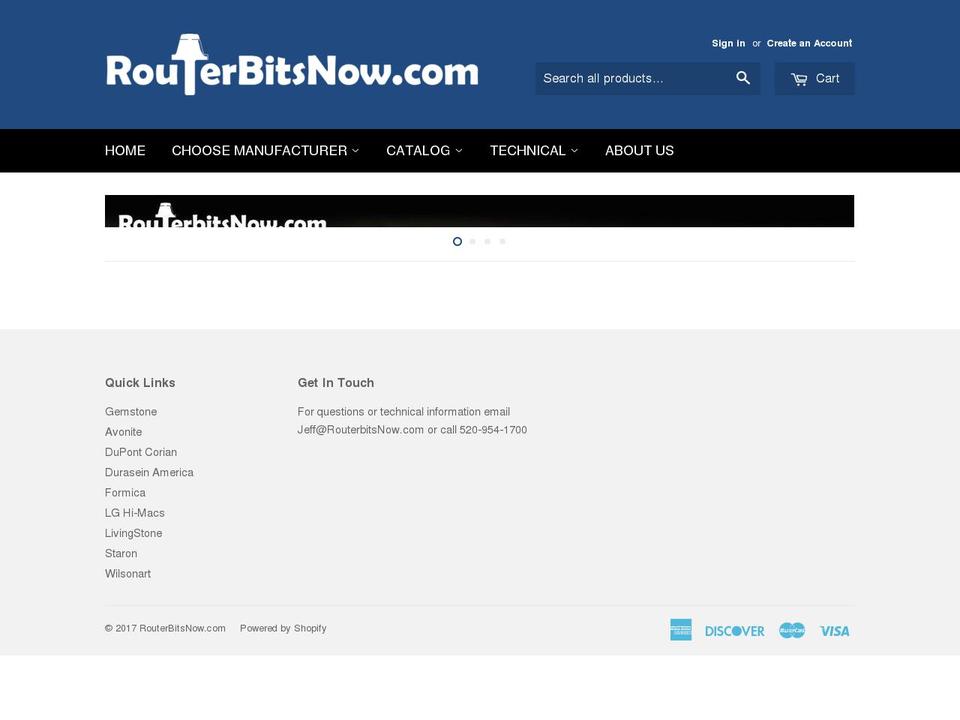
Task: Select the last carousel dot
Action: [502, 241]
